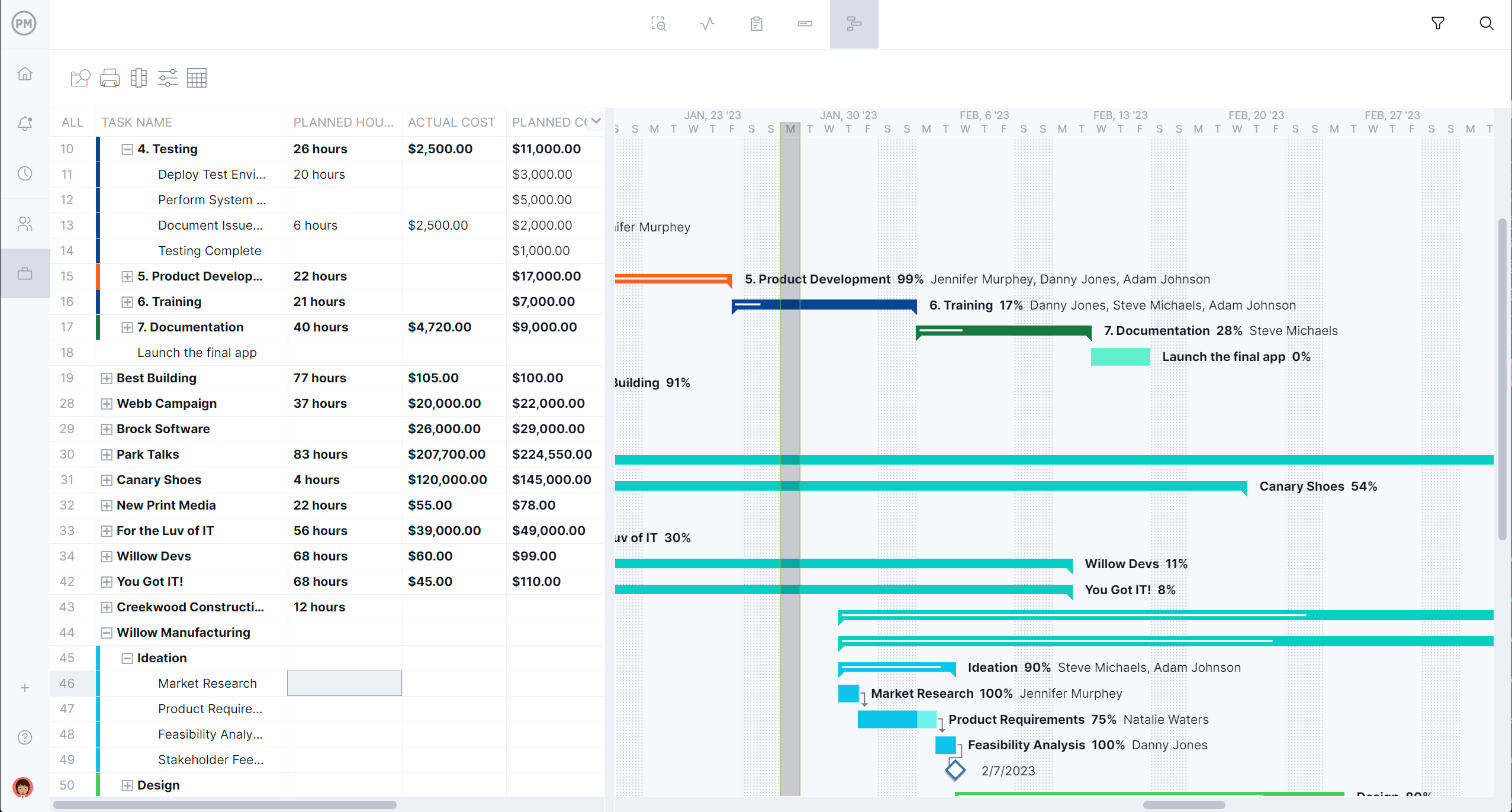
Task: Click the vertical scrollbar thumb
Action: coord(1502,379)
